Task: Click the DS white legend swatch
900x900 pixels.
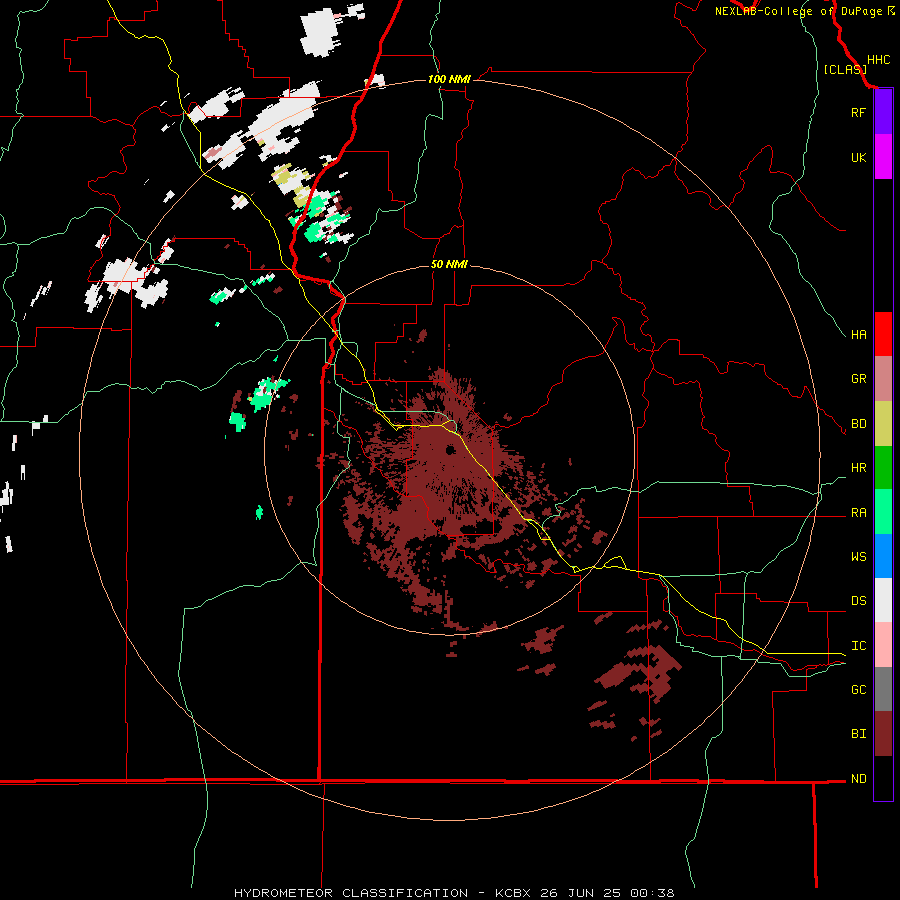Action: pos(883,600)
